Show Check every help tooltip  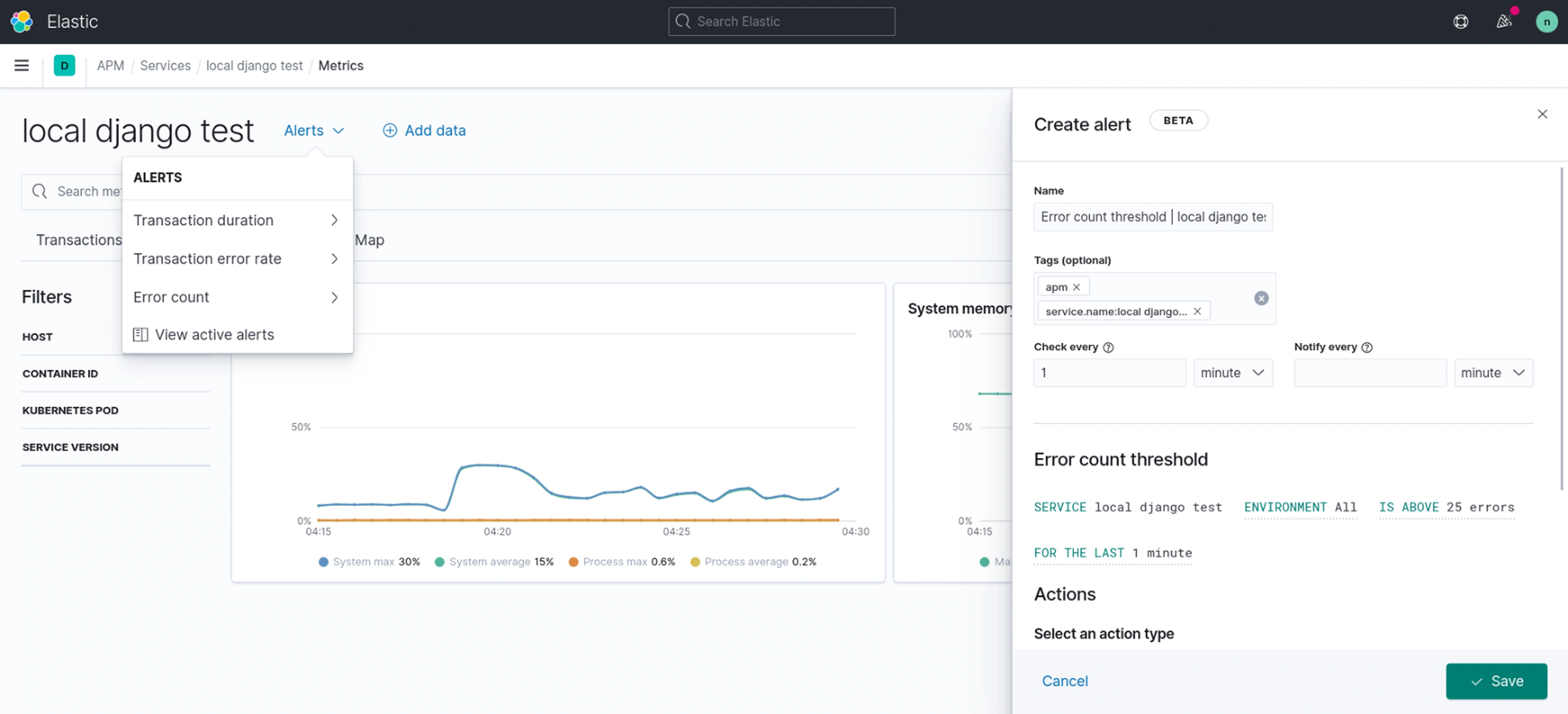pos(1109,347)
